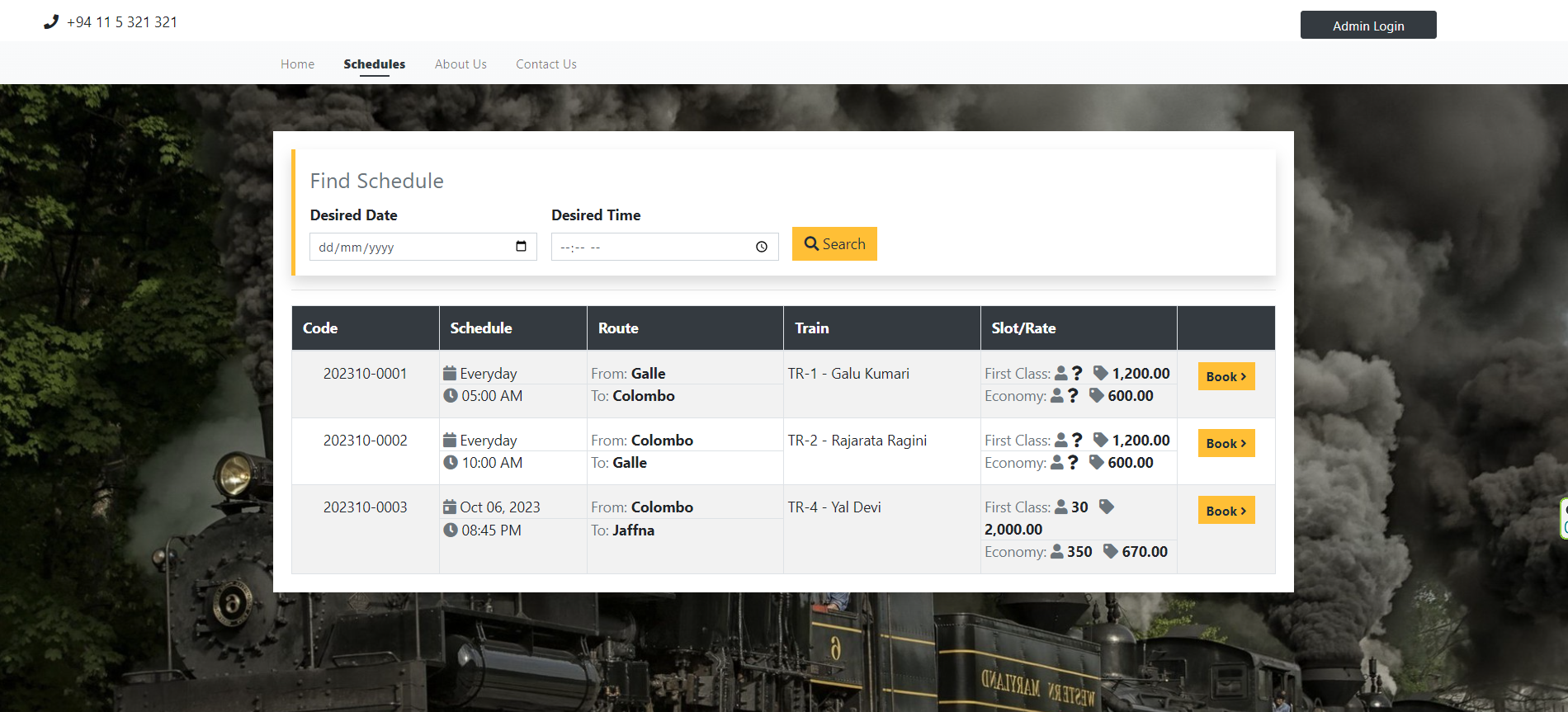The width and height of the screenshot is (1568, 712).
Task: Click the clock icon beside 05:00 AM
Action: point(451,396)
